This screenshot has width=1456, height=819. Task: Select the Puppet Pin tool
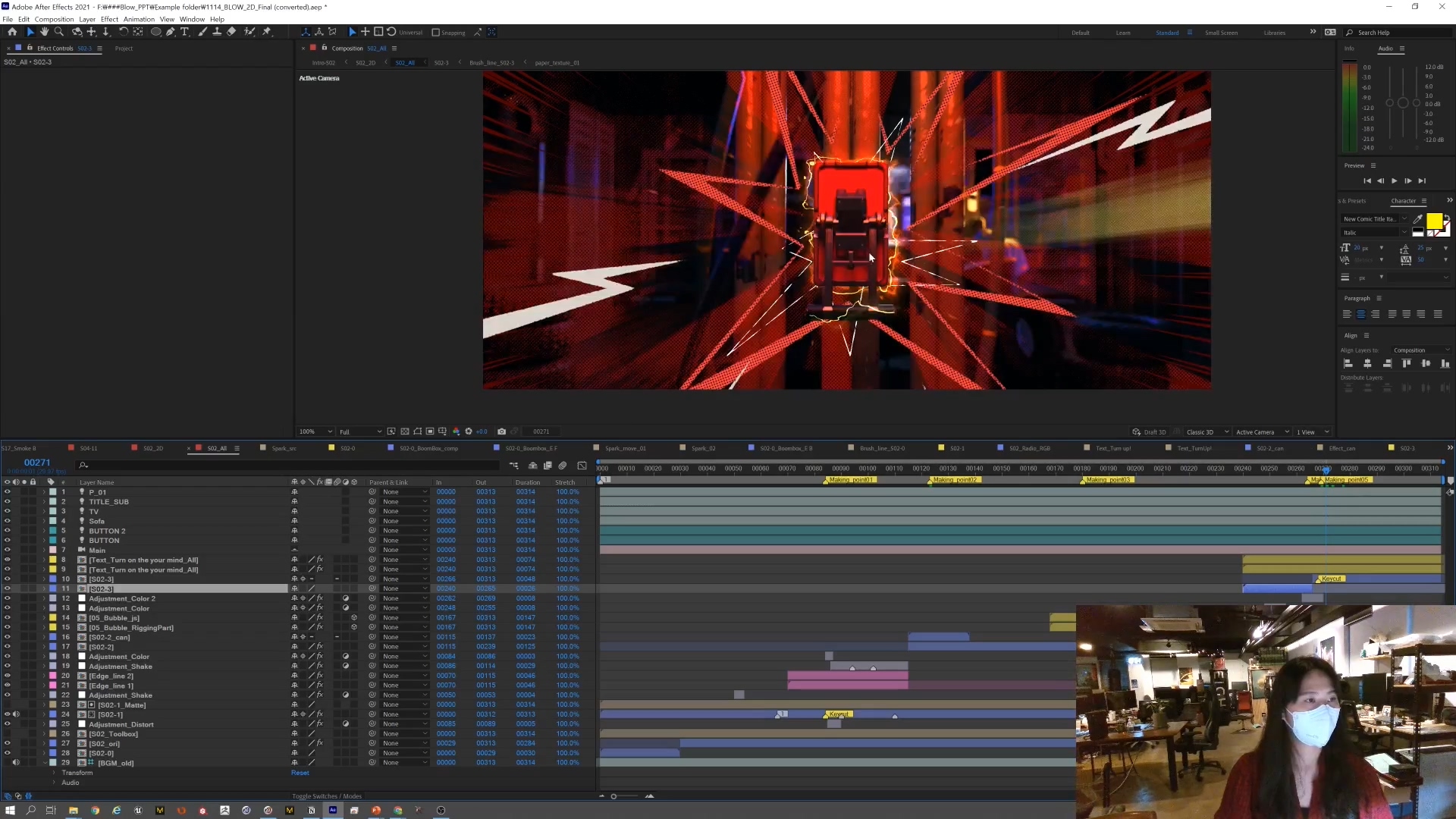(x=267, y=32)
